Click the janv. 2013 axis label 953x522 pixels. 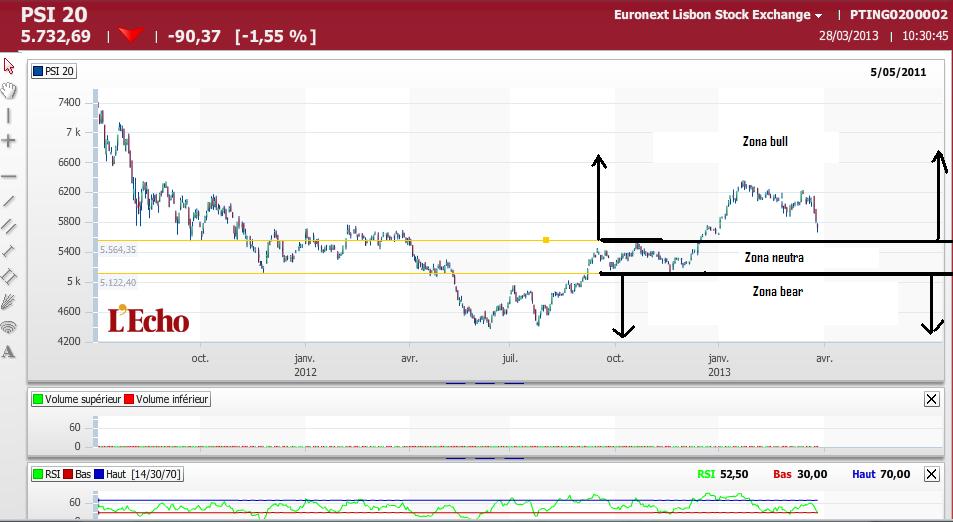(718, 365)
